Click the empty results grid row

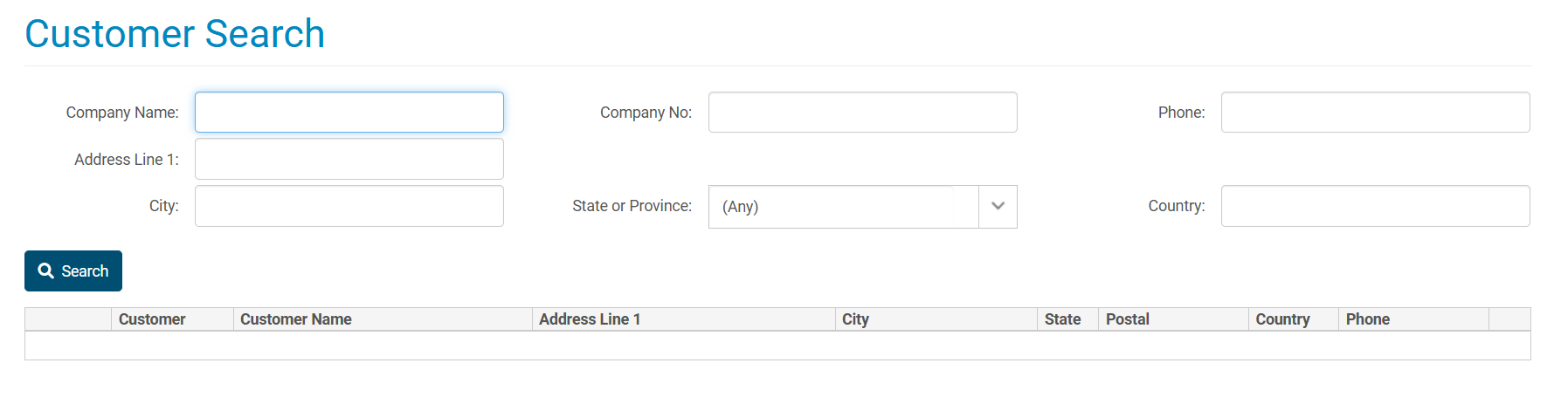(x=777, y=346)
